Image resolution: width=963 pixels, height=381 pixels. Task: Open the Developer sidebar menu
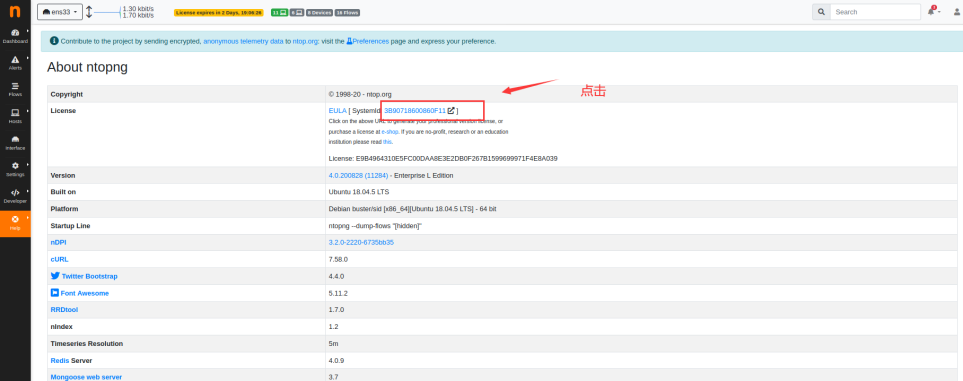[15, 197]
